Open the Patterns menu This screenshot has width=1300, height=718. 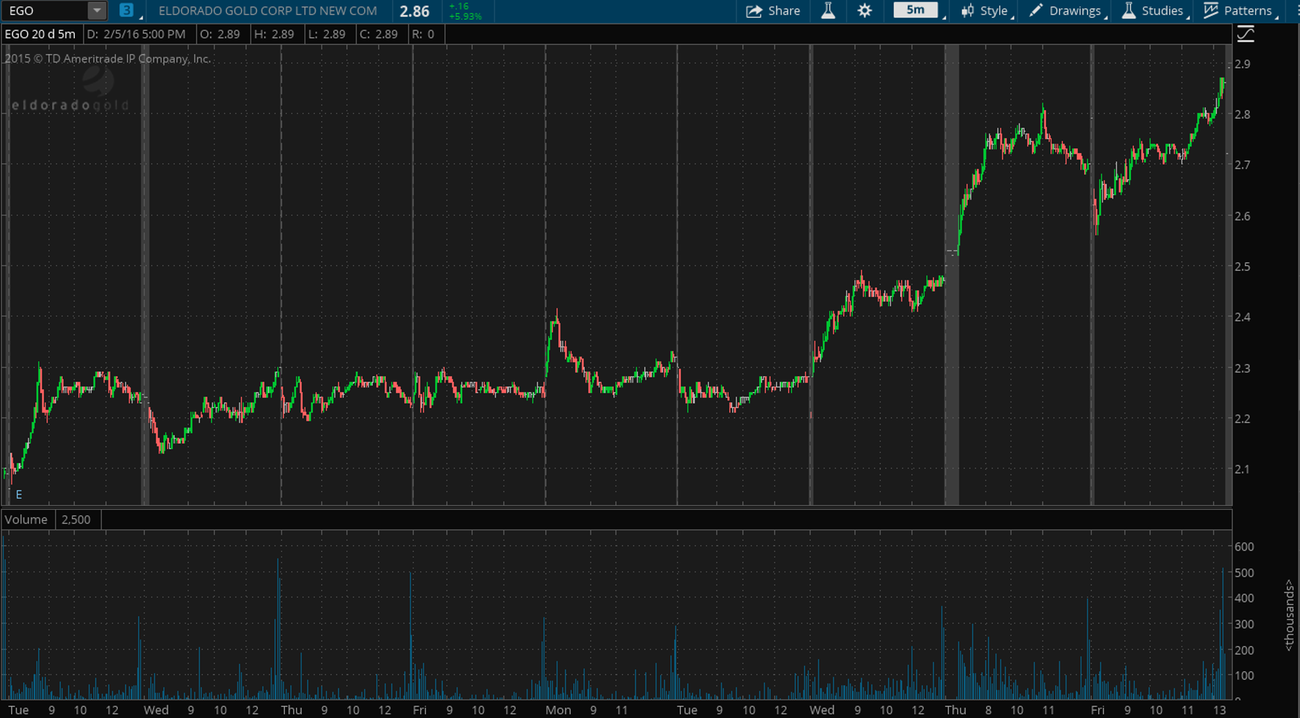[1247, 11]
